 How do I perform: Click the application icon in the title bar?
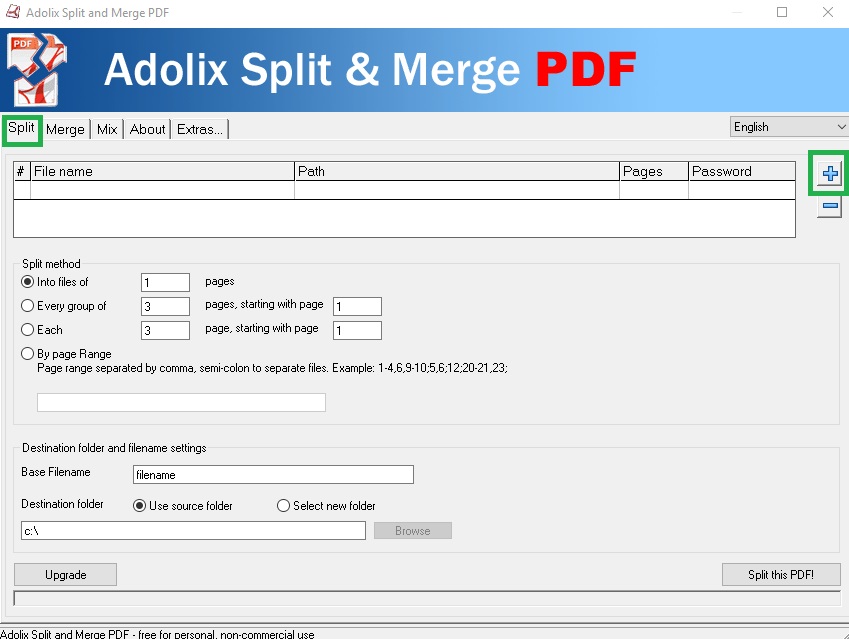(x=12, y=12)
